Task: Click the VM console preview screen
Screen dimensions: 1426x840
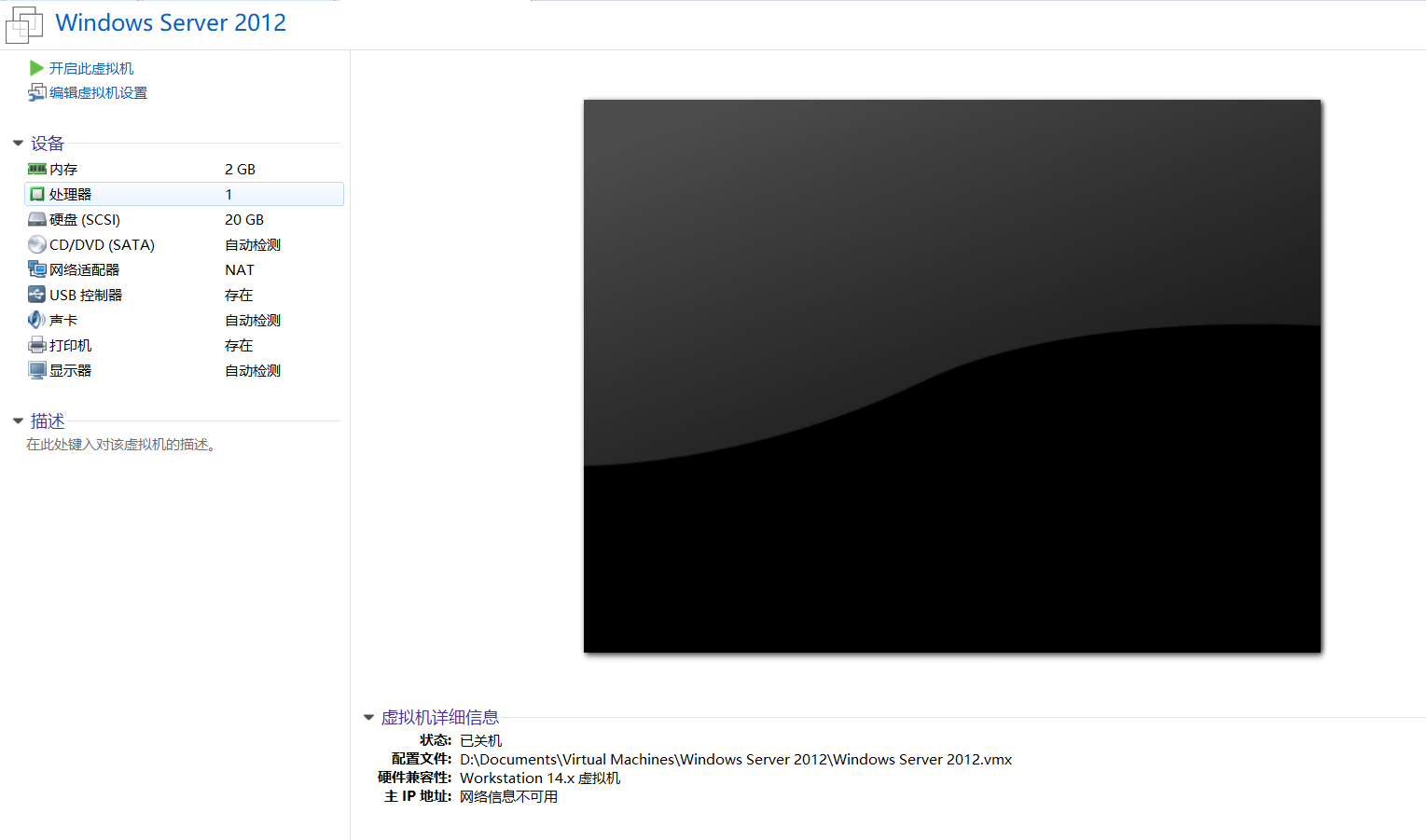Action: point(951,376)
